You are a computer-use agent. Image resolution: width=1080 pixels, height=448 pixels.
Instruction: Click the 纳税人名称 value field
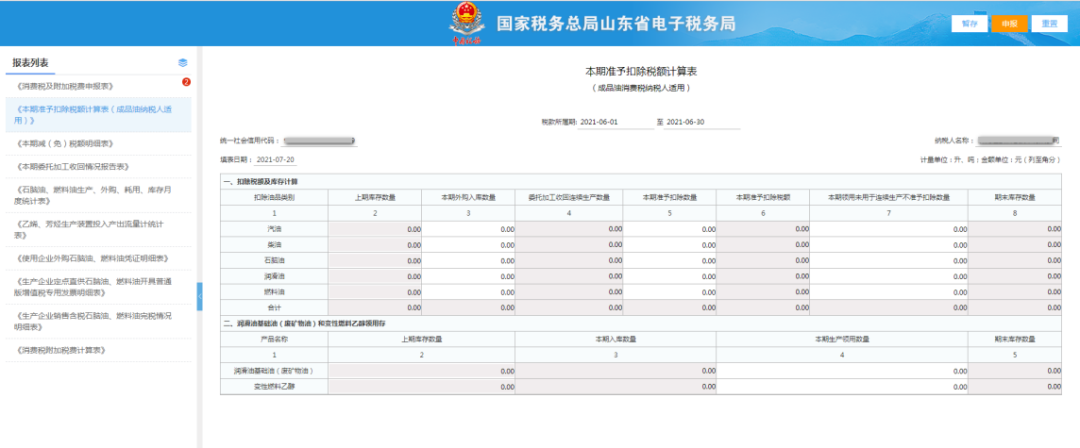1018,140
